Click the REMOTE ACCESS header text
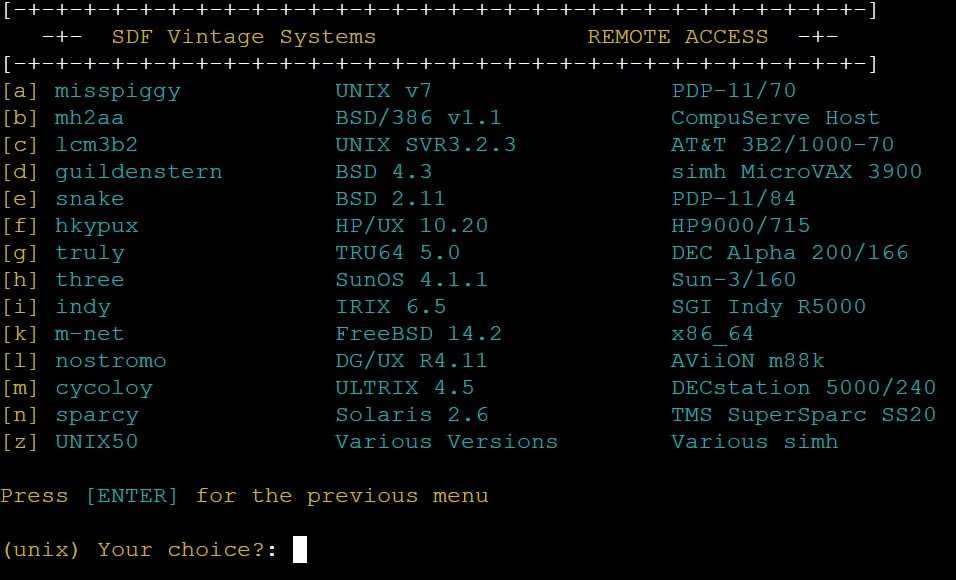Screen dimensions: 956x580 678,37
